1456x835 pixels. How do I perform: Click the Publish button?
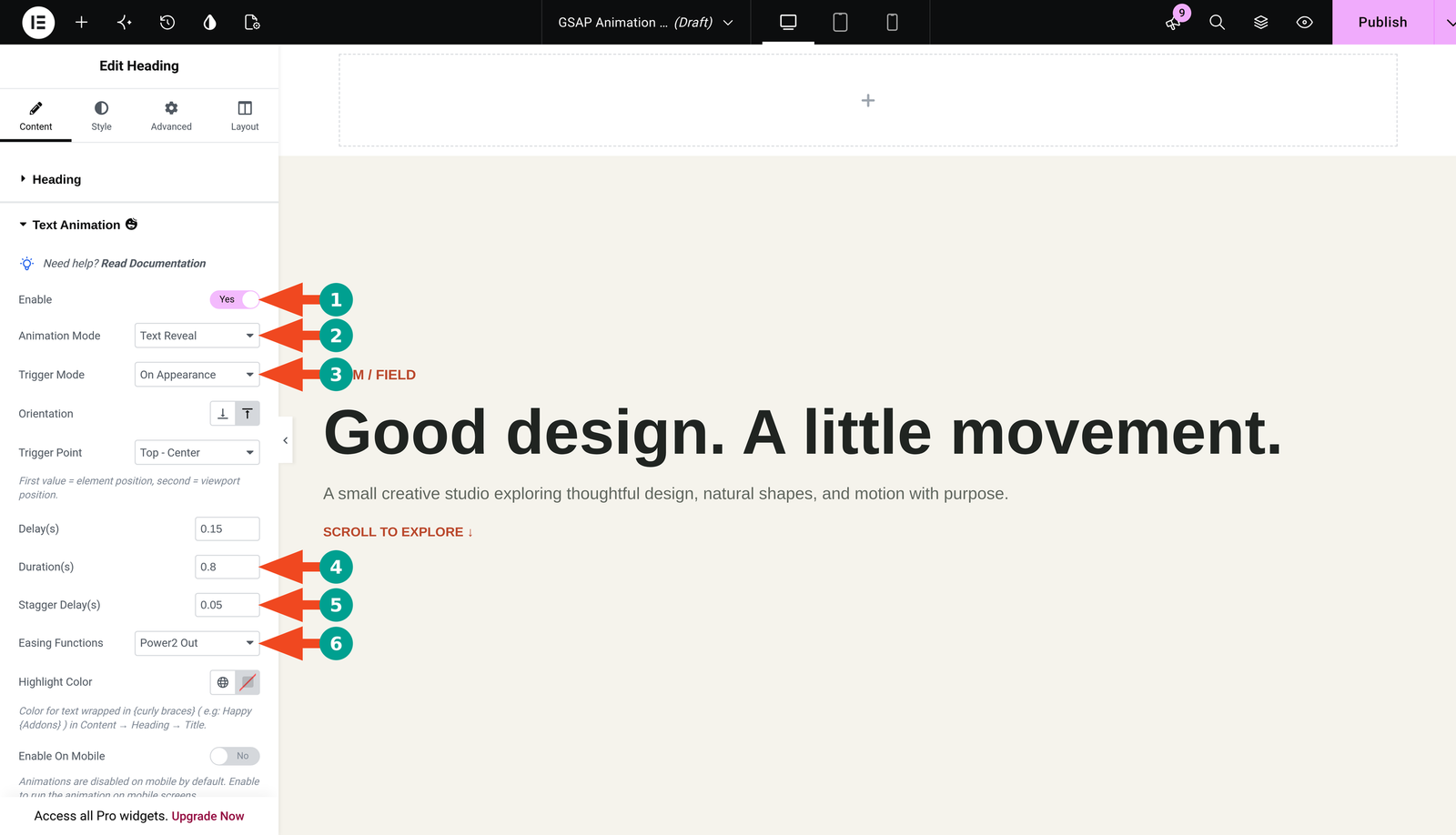[x=1382, y=22]
